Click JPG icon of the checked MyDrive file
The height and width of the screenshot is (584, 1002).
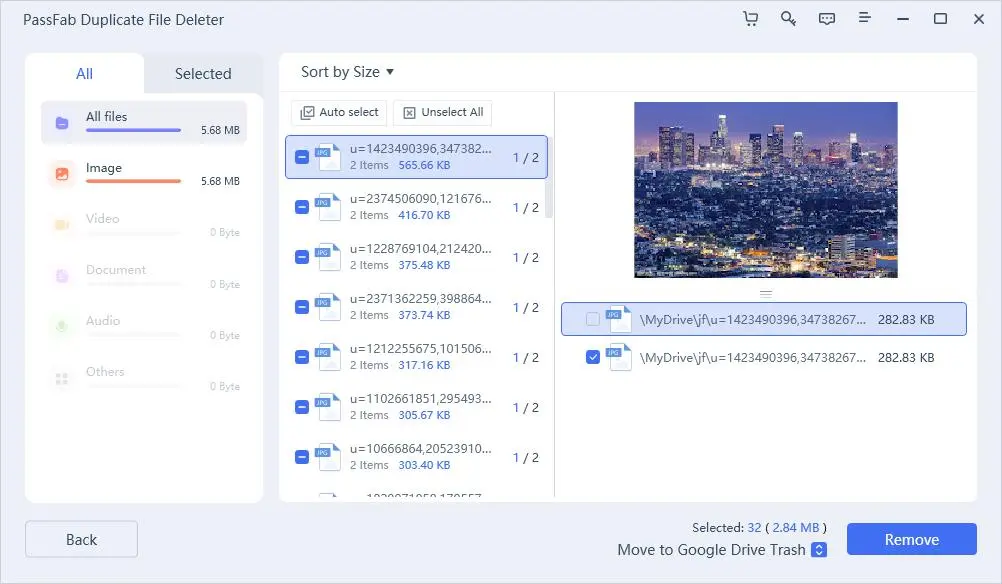point(619,357)
